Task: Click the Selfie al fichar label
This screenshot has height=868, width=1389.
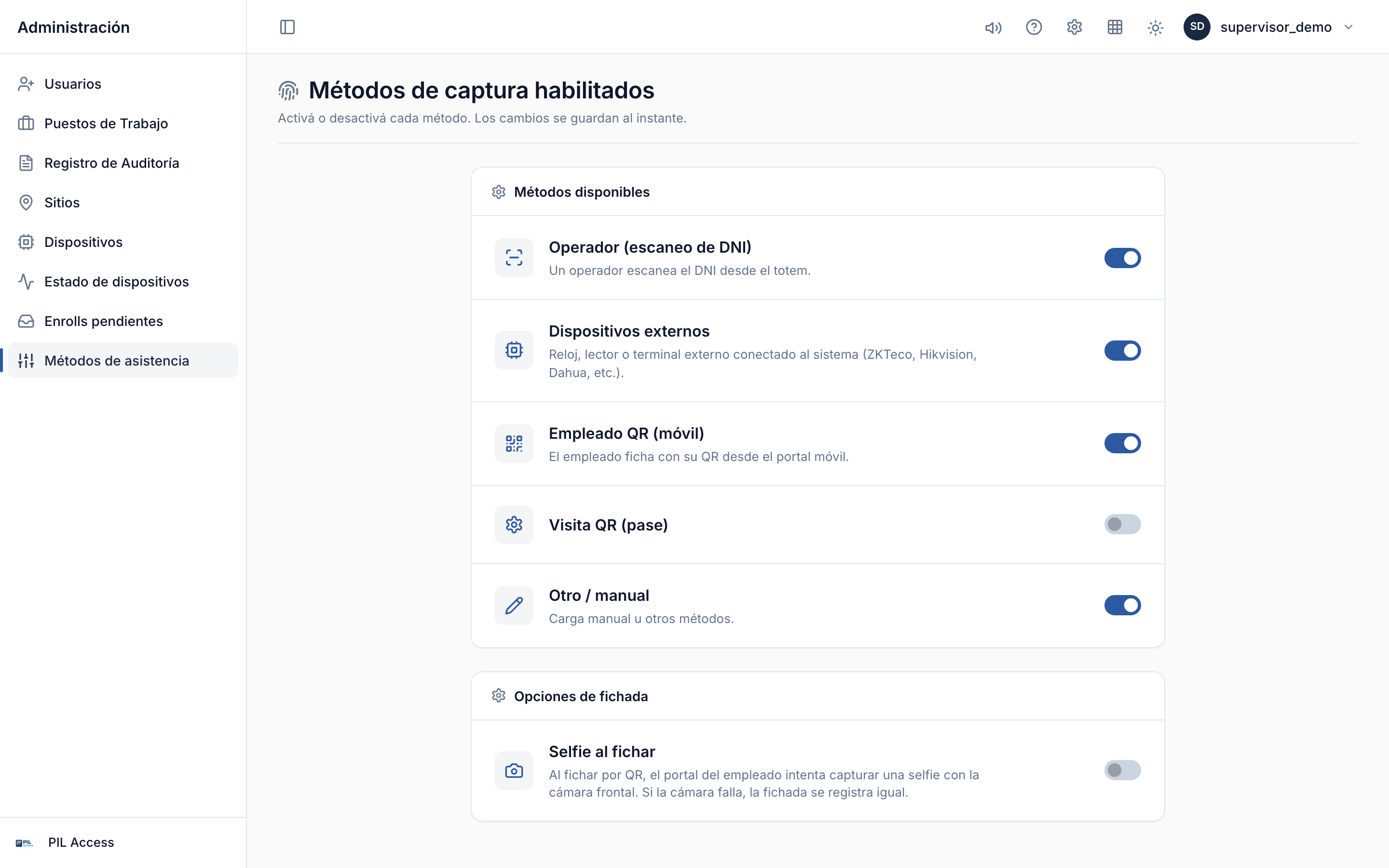Action: pos(601,751)
